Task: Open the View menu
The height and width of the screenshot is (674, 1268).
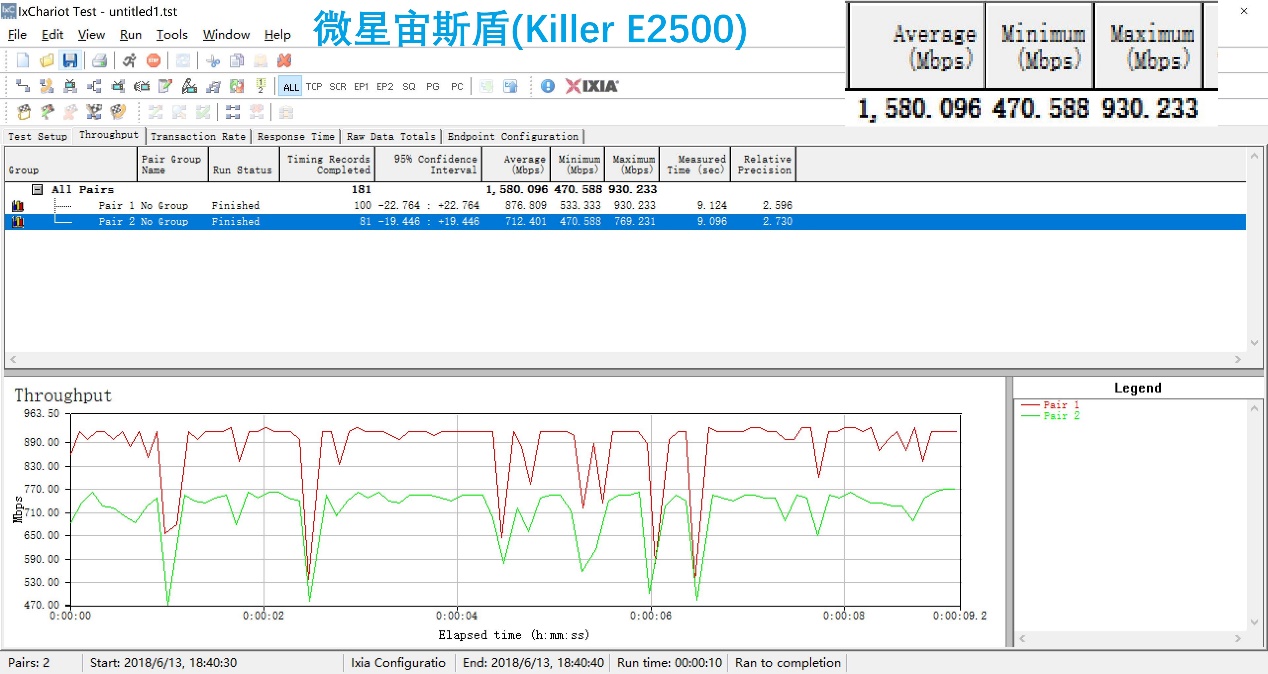Action: tap(91, 34)
